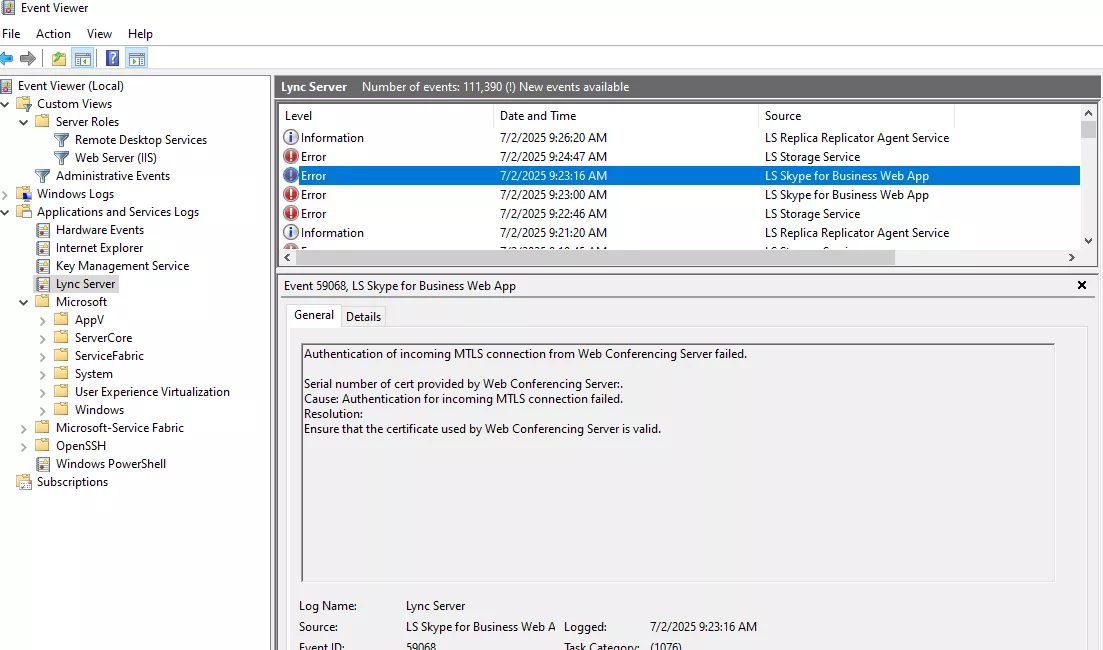Click the event list scroll up arrow

tap(1088, 113)
